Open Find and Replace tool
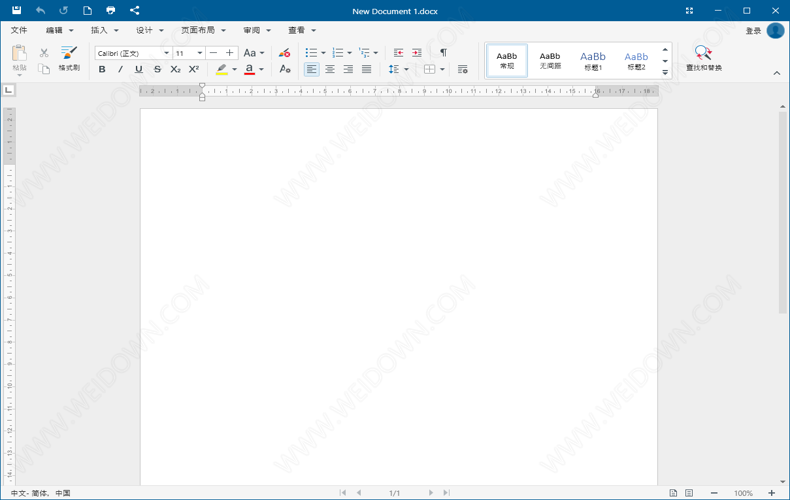The height and width of the screenshot is (500, 790). (x=704, y=58)
